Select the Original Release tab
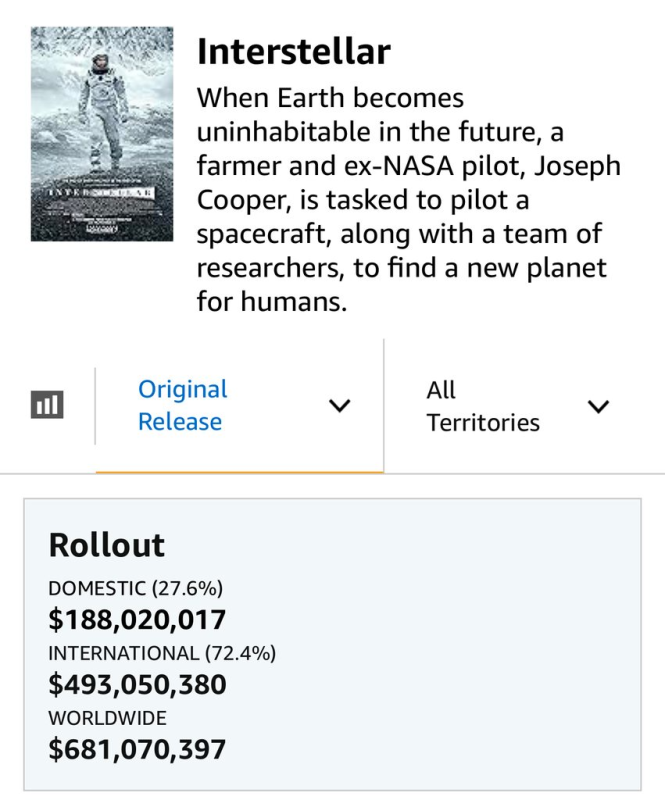The width and height of the screenshot is (665, 800). (182, 405)
